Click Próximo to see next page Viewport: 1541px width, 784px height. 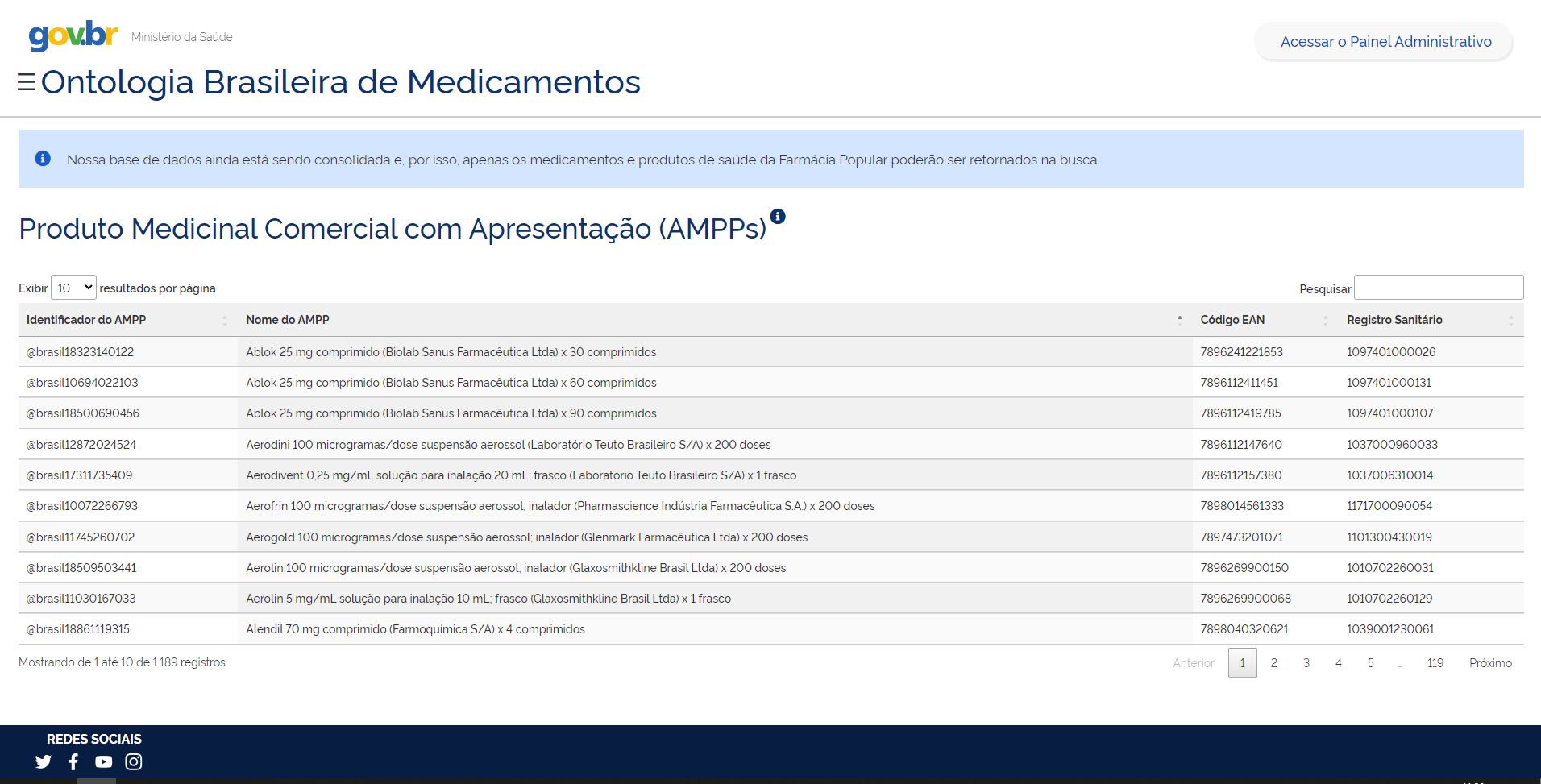click(x=1490, y=662)
